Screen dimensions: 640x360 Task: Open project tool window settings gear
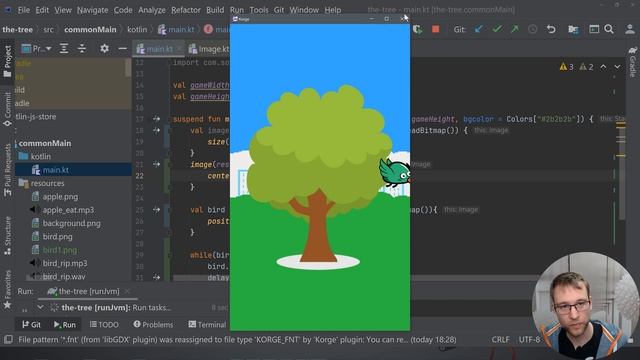(104, 49)
